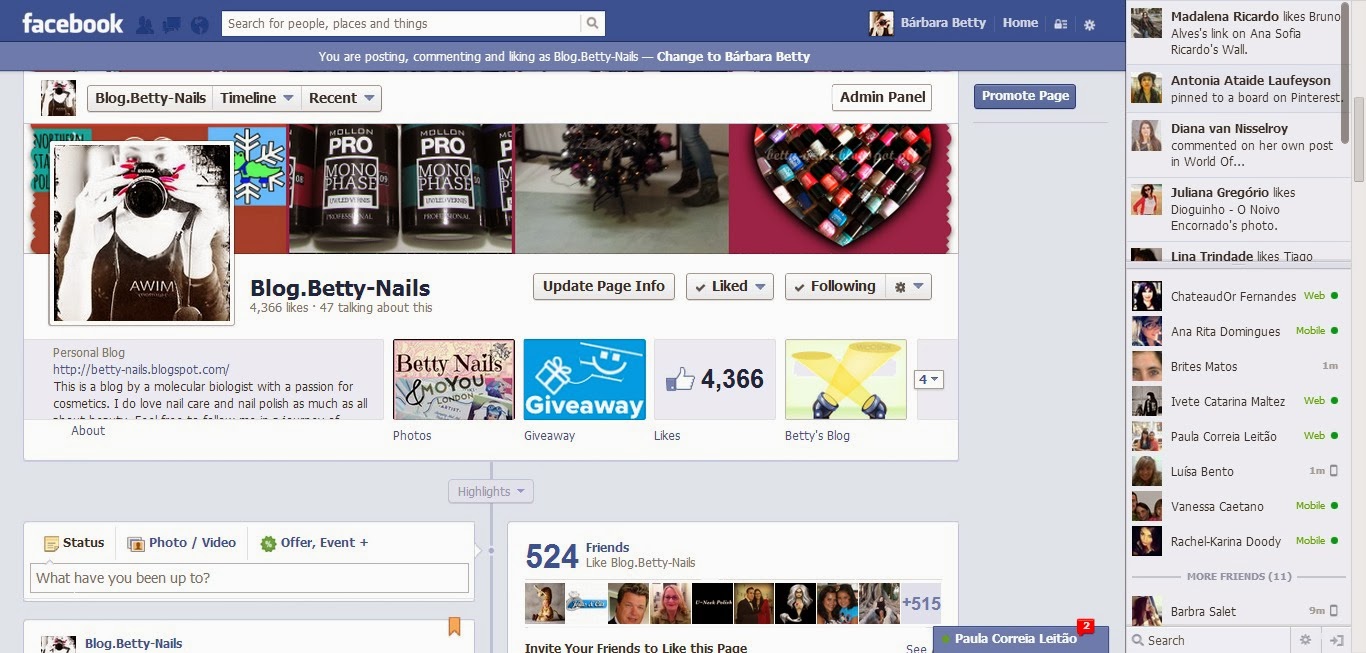Click the orange bookmark icon on post
Screen dimensions: 1366x653
(454, 627)
